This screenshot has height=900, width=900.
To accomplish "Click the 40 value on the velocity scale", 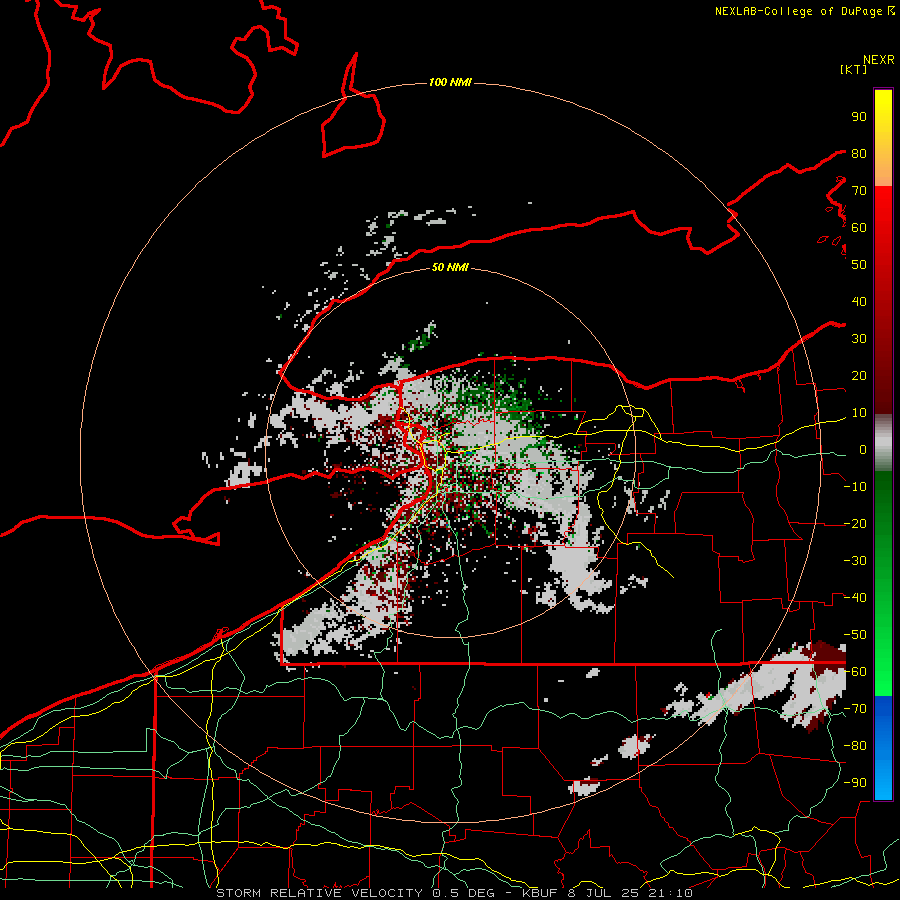I will 859,301.
